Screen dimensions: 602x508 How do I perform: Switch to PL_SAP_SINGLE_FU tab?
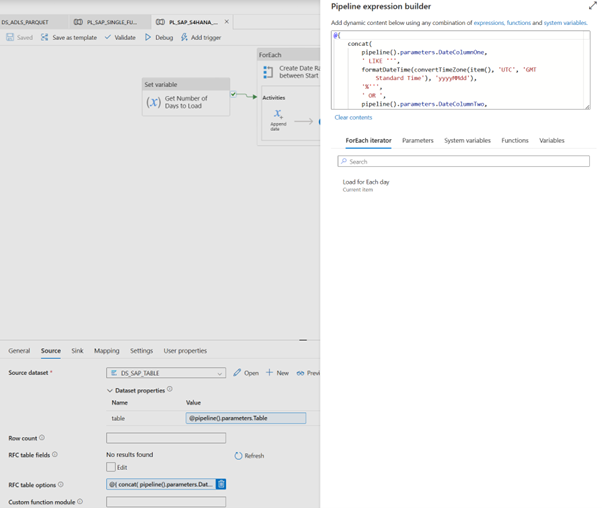pos(105,22)
